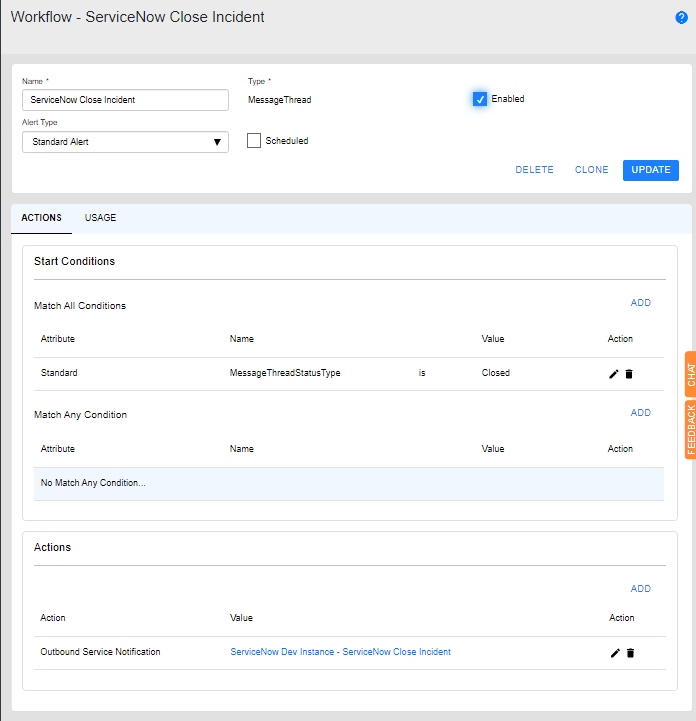This screenshot has width=696, height=721.
Task: Delete the Outbound Service Notification action
Action: click(630, 653)
